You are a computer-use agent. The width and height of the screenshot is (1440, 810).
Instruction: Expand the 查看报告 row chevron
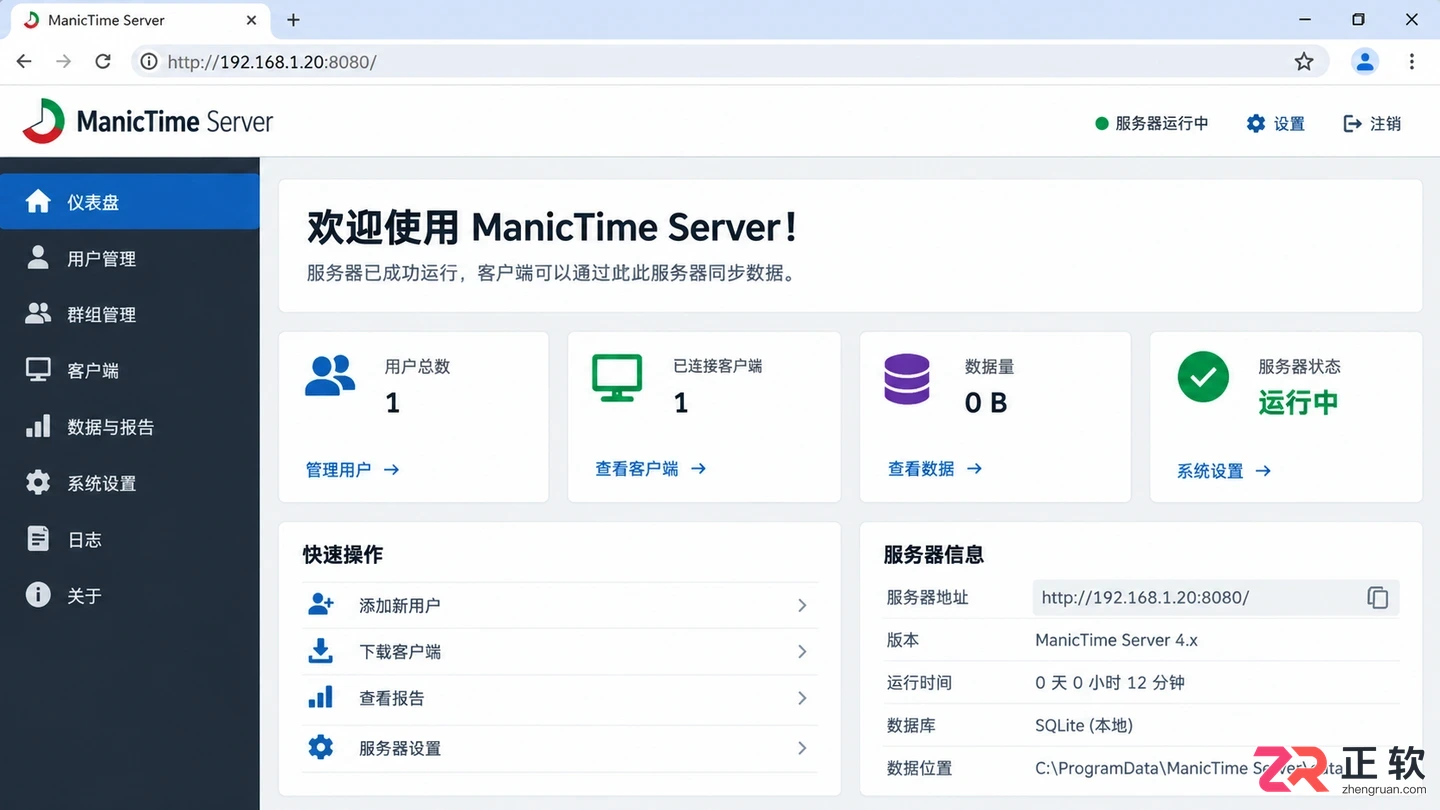(802, 698)
